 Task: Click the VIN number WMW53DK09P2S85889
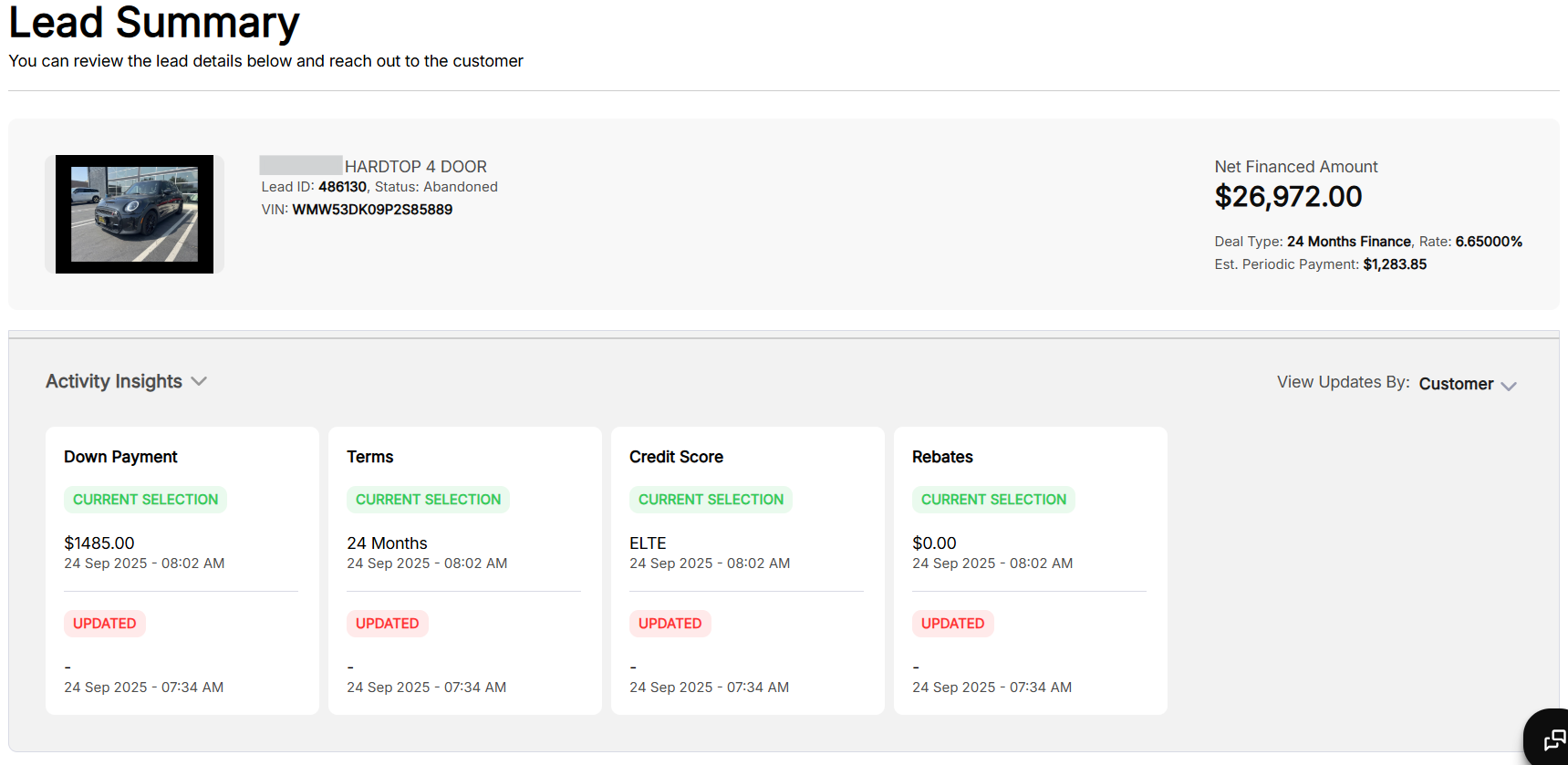tap(372, 210)
